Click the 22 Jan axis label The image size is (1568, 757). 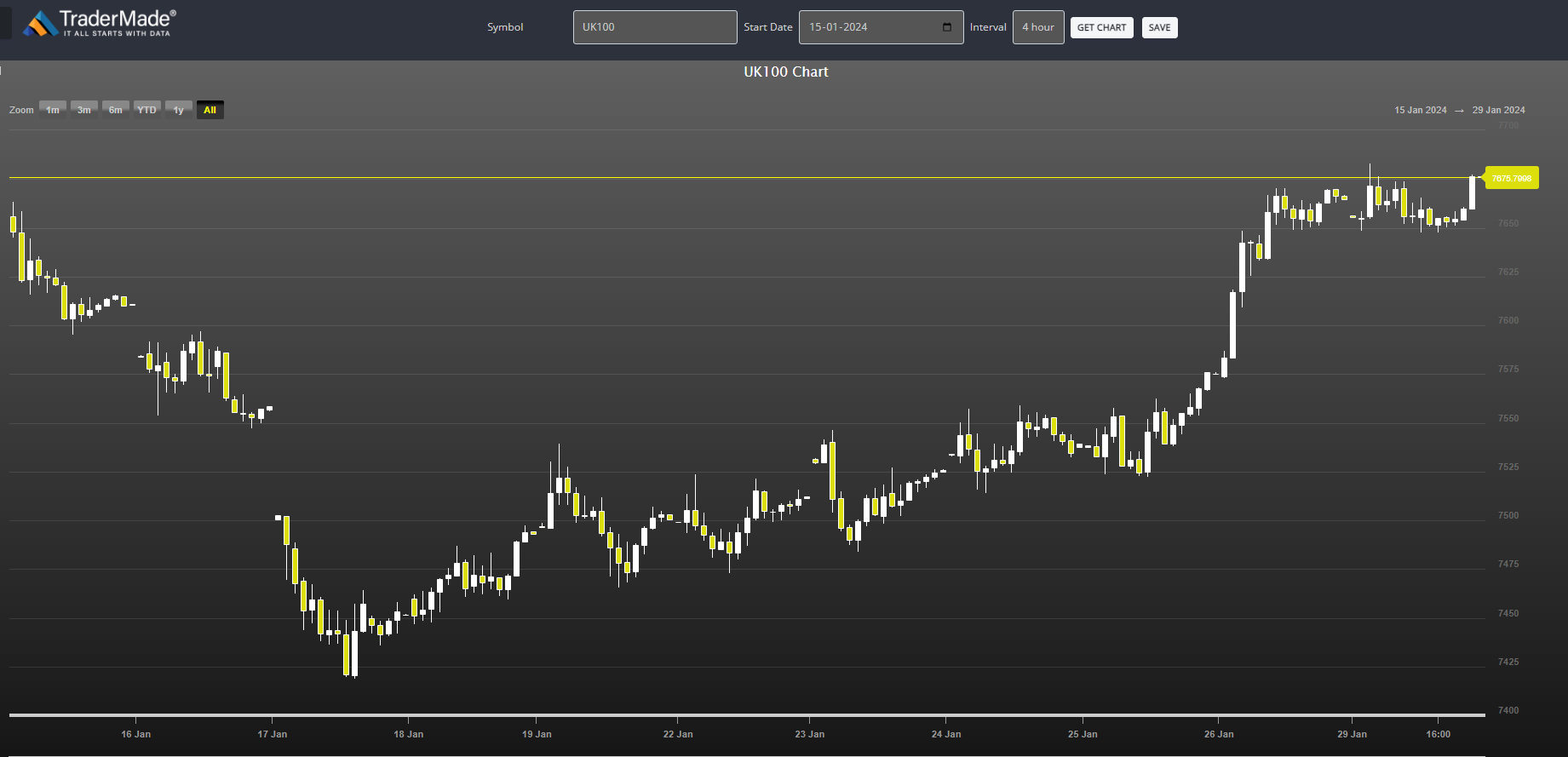[678, 734]
